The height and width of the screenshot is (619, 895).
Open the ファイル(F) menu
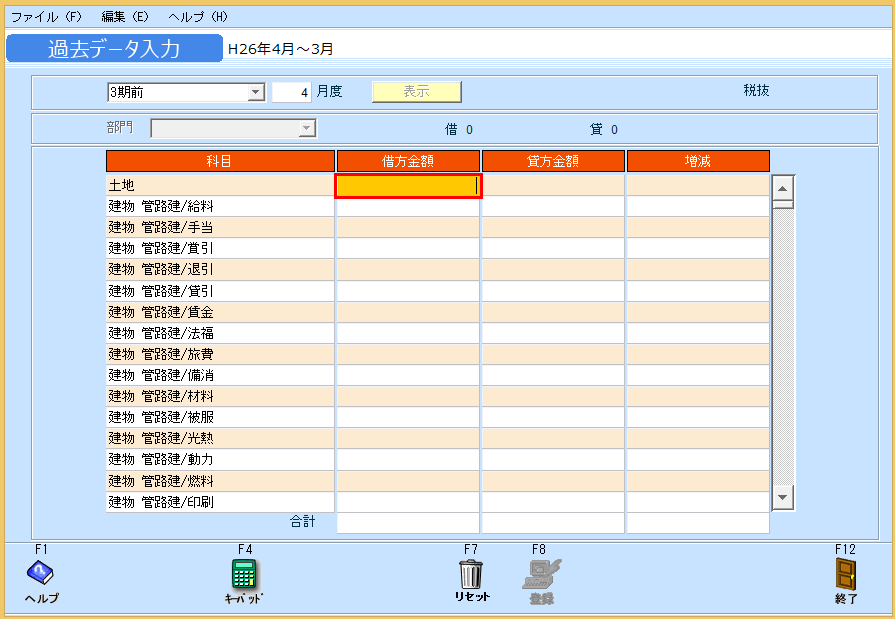coord(46,17)
